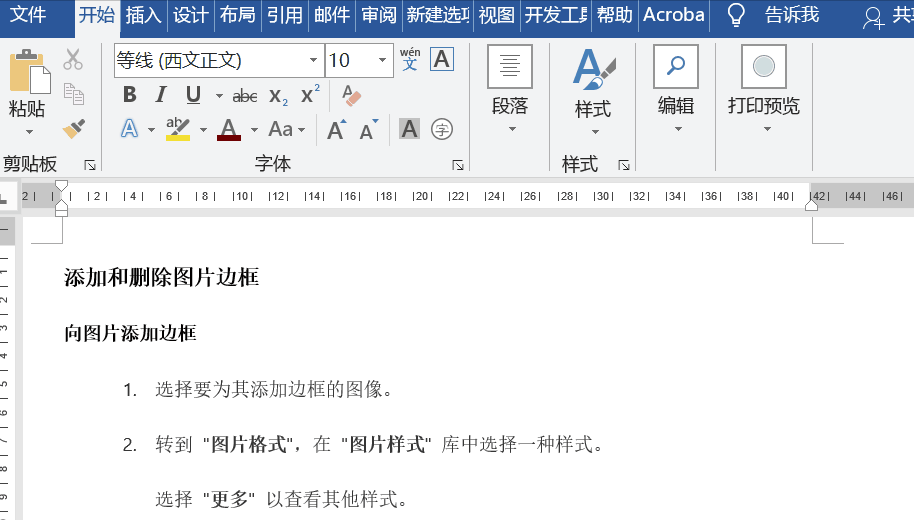Click the Paste clipboard icon
The width and height of the screenshot is (914, 520).
[29, 72]
